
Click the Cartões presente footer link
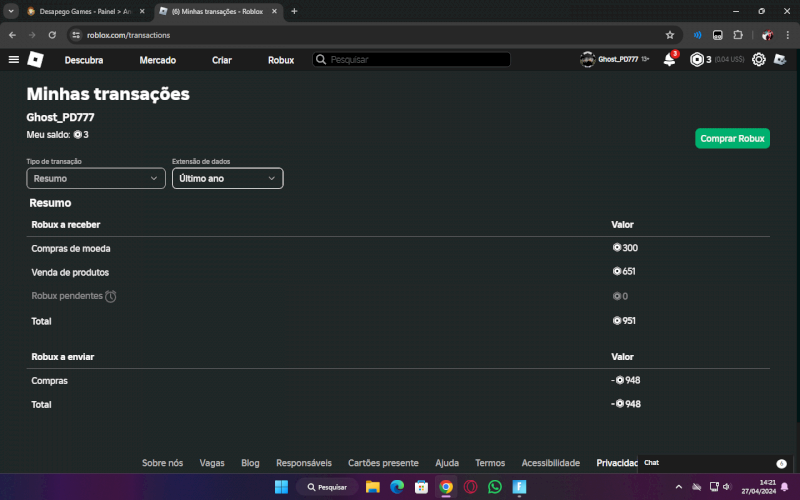click(383, 463)
